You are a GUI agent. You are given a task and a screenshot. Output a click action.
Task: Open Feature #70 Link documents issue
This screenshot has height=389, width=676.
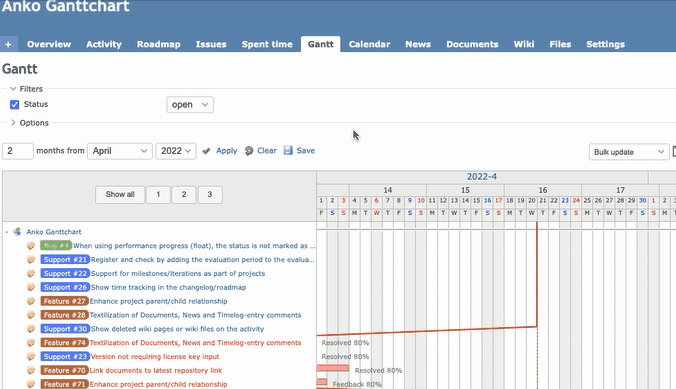156,370
